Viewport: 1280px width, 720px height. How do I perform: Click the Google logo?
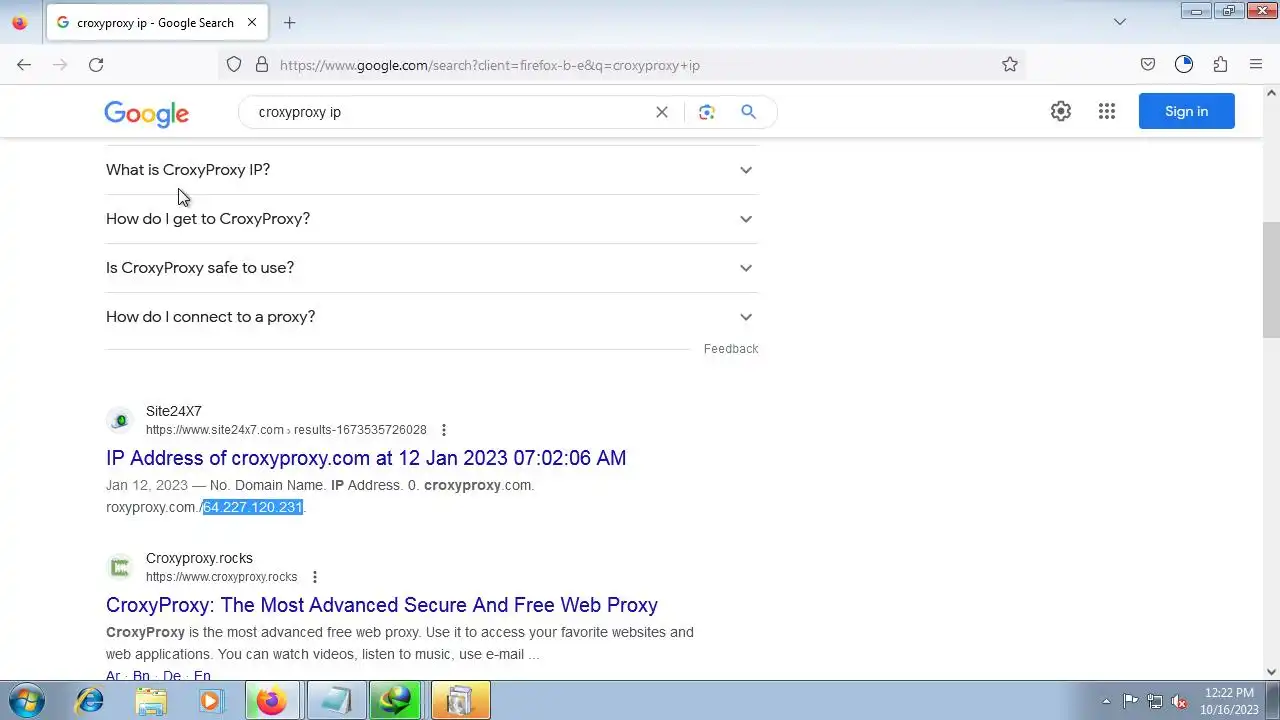pyautogui.click(x=146, y=113)
